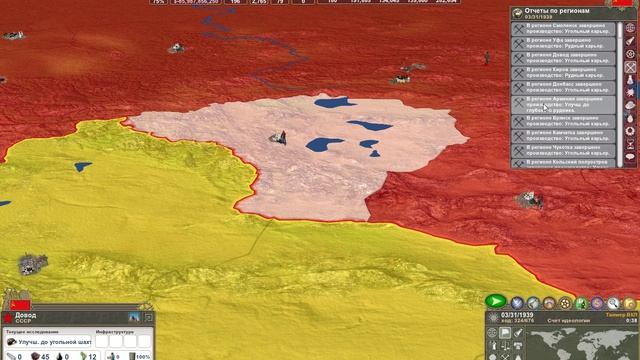Click the Камчатка coal quarry report

click(x=563, y=136)
